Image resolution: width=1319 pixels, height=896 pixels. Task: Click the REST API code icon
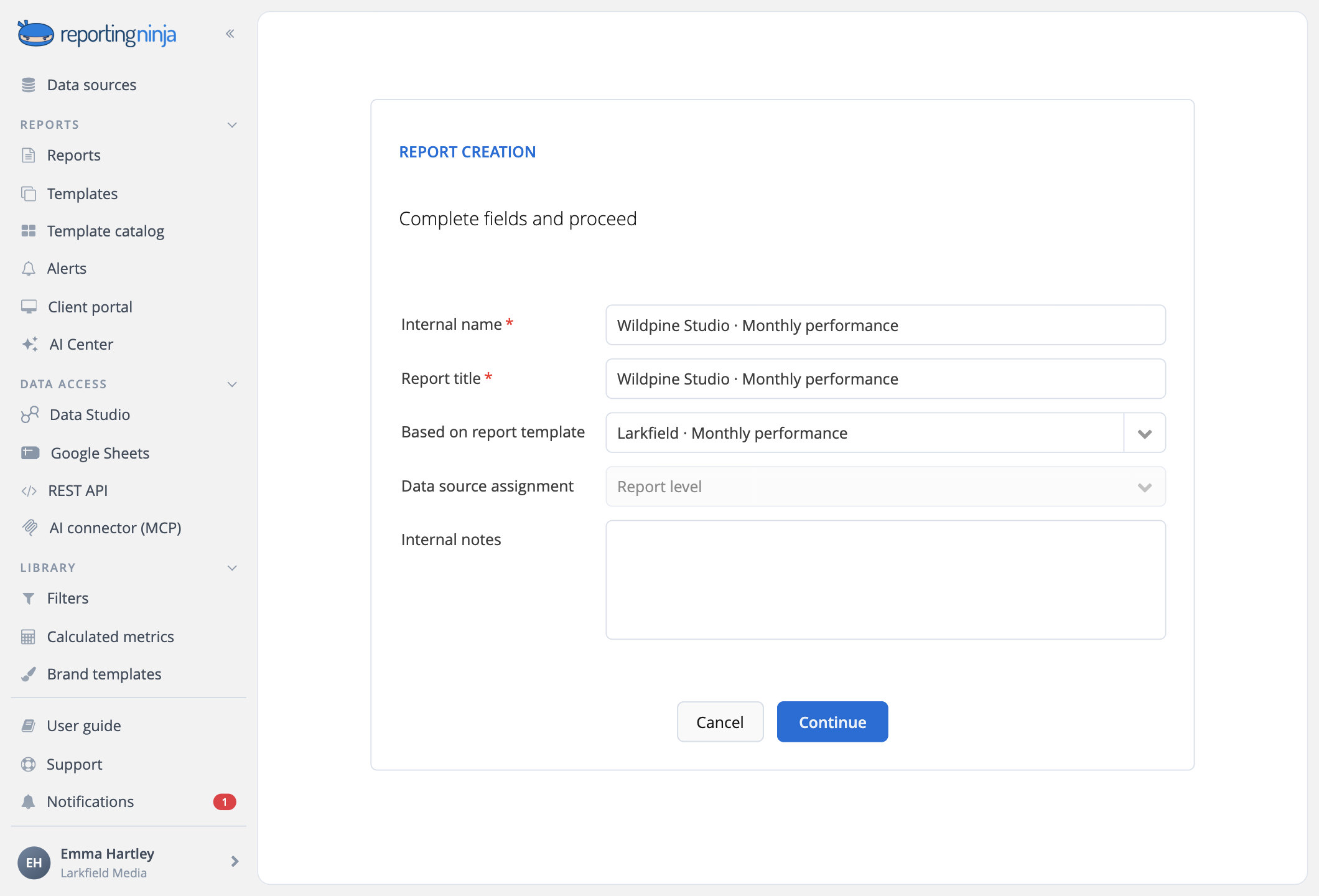tap(29, 491)
